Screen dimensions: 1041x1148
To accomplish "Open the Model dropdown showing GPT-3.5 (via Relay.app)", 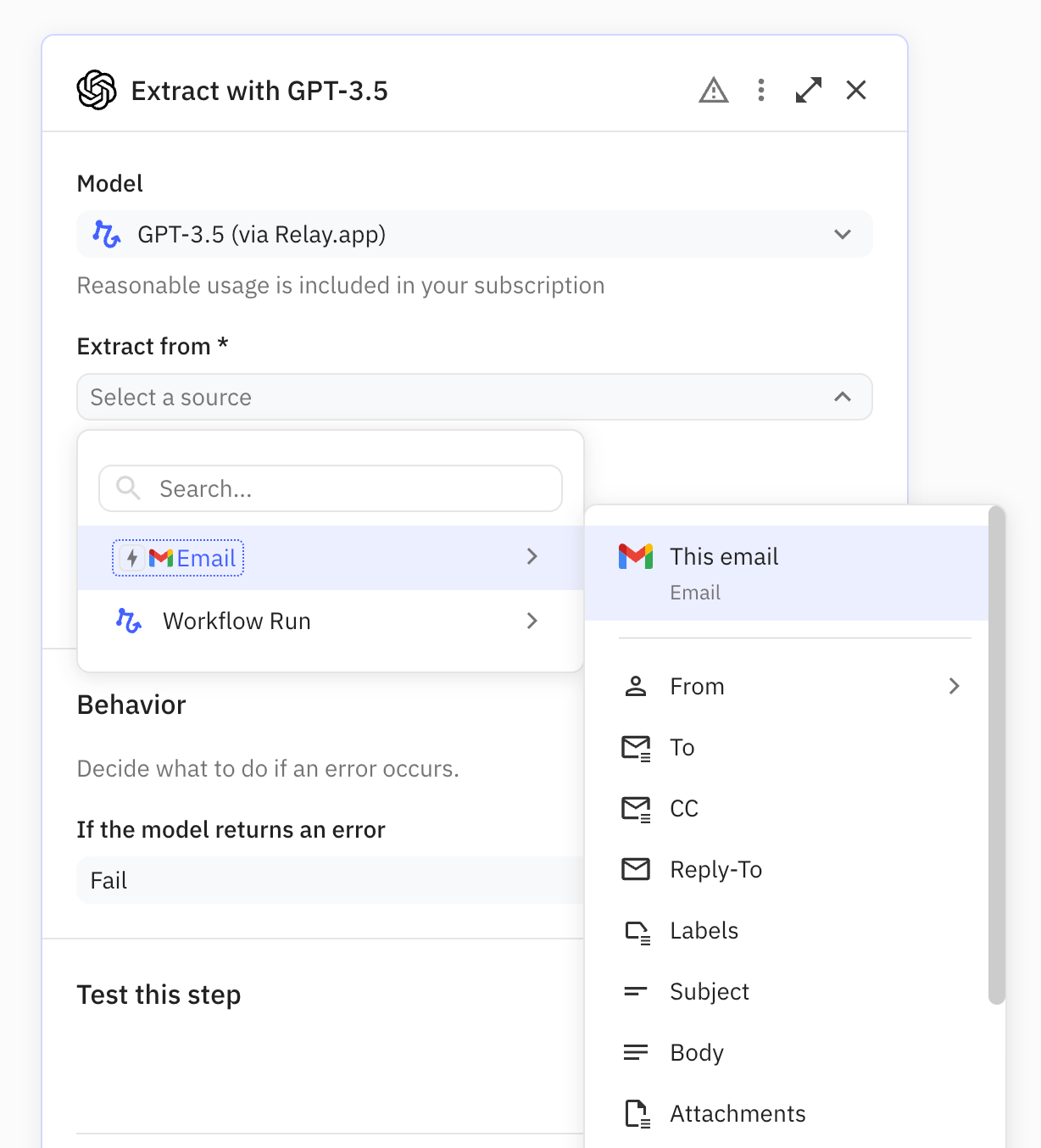I will click(x=475, y=234).
